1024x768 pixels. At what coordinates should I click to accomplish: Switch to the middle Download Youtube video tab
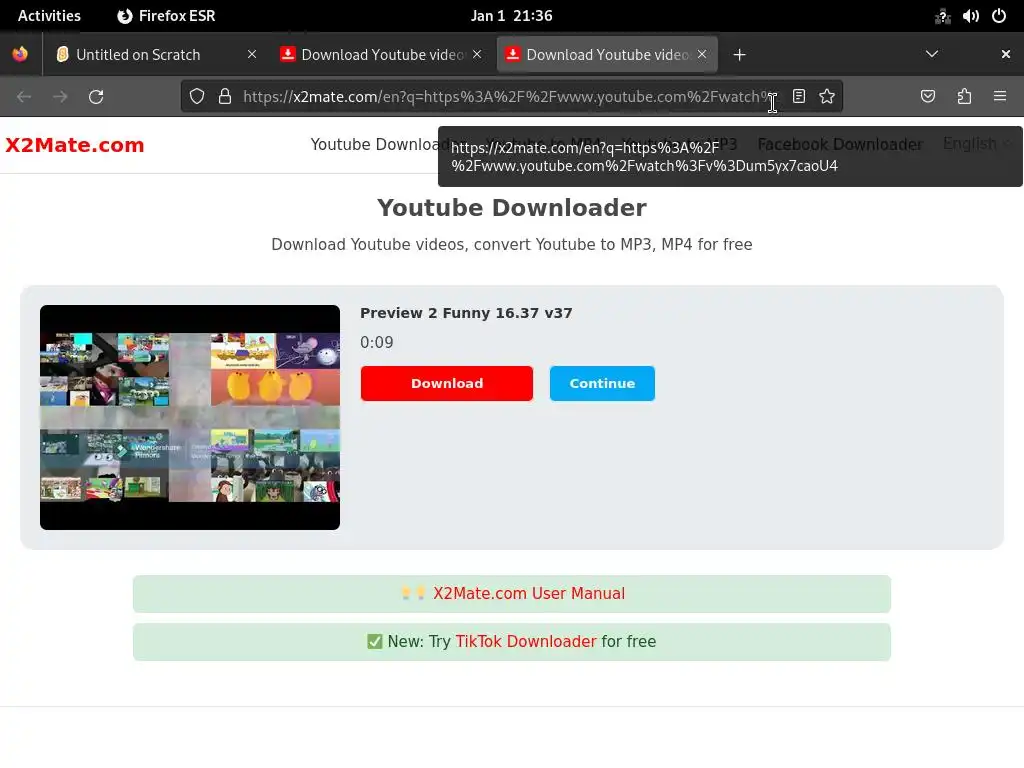(x=381, y=55)
